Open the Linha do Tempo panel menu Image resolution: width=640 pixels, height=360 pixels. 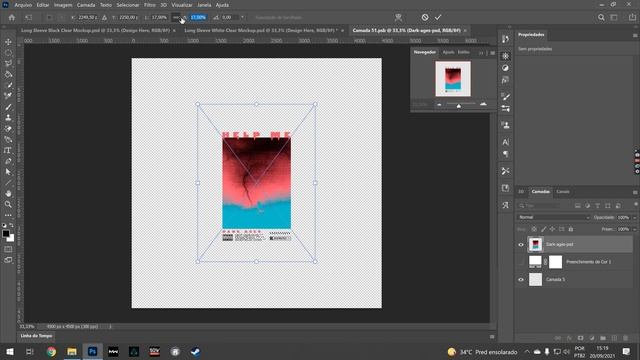tap(492, 336)
